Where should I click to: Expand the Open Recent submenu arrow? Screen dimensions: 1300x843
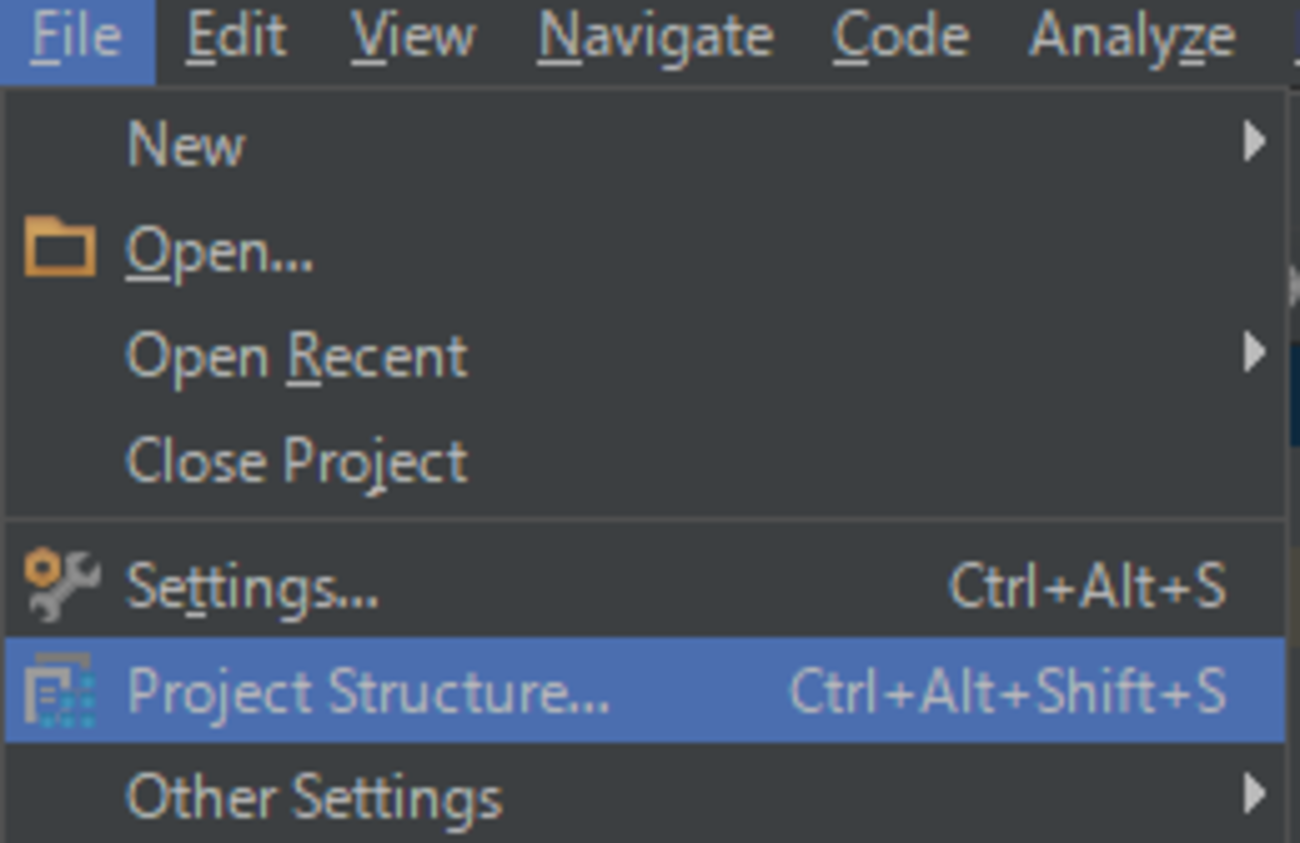pos(1254,353)
